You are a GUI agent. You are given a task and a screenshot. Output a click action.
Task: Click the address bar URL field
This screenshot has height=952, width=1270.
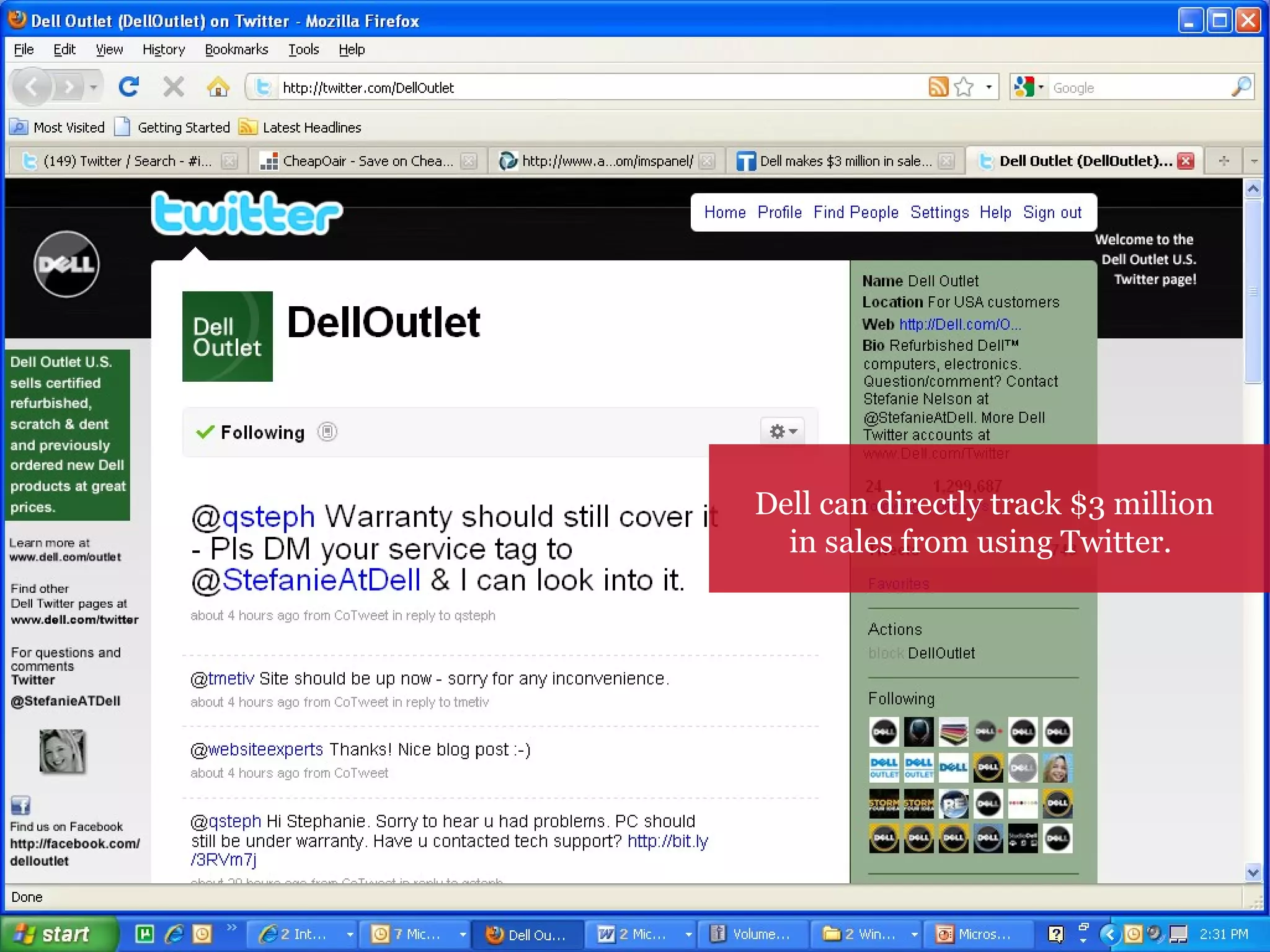tap(602, 87)
